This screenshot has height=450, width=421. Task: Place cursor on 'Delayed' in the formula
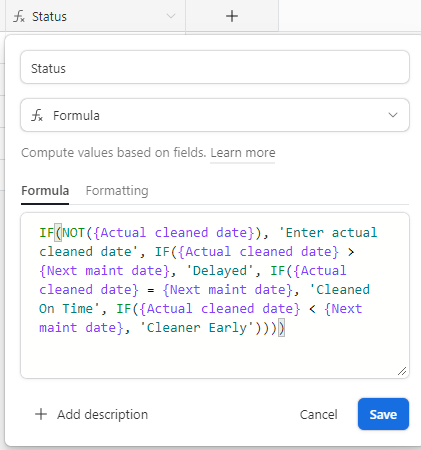(x=220, y=271)
